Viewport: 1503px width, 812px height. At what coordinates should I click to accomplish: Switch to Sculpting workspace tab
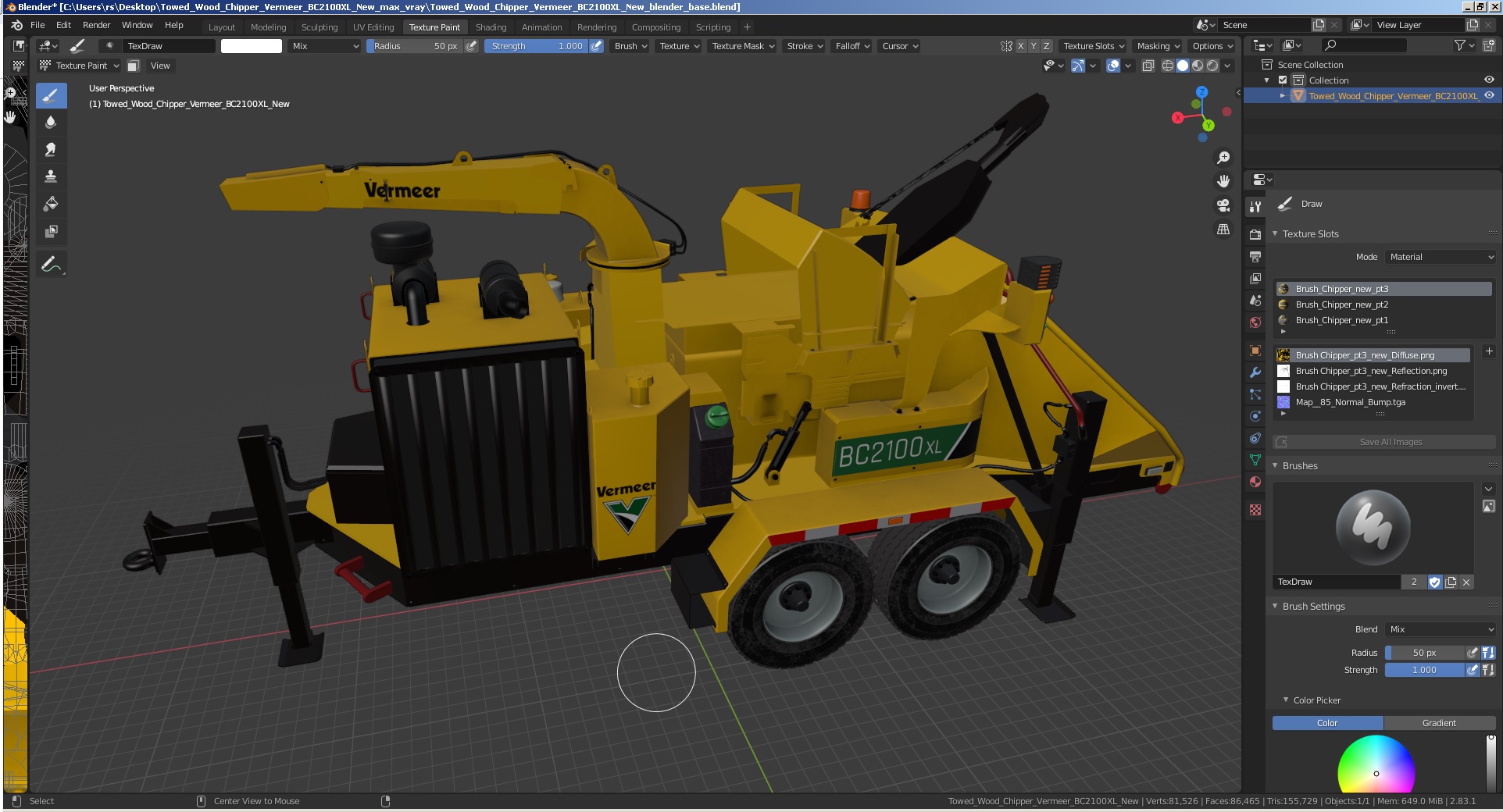click(320, 27)
